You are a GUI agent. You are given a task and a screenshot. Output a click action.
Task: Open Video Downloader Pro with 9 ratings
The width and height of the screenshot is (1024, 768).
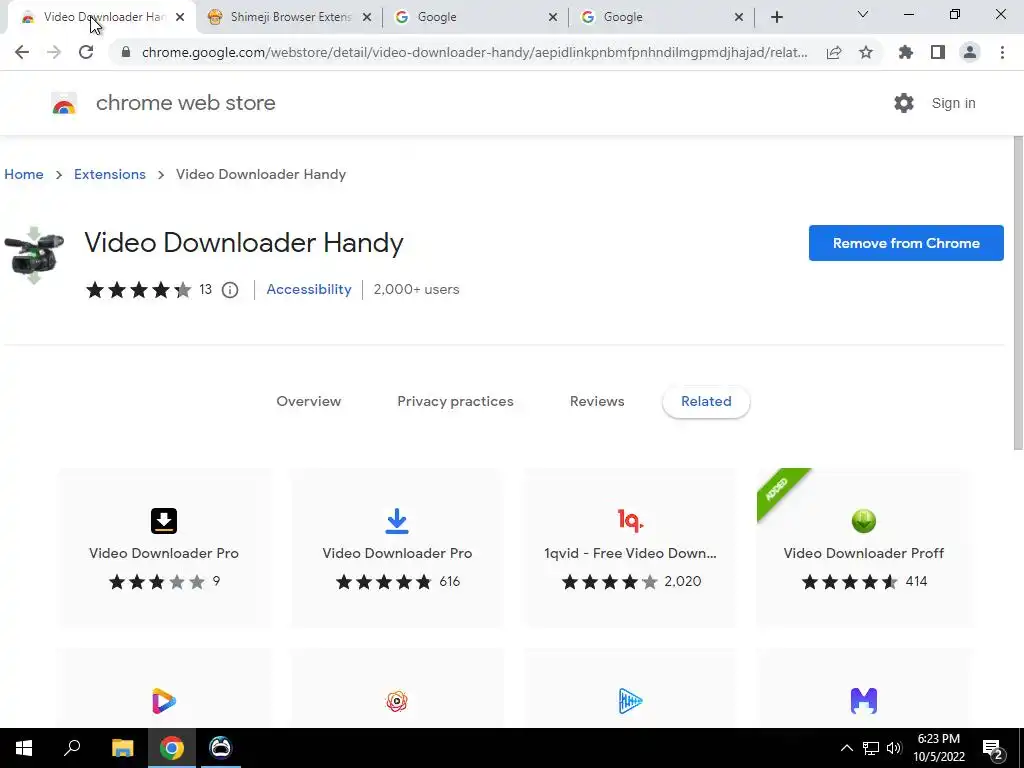pos(164,547)
